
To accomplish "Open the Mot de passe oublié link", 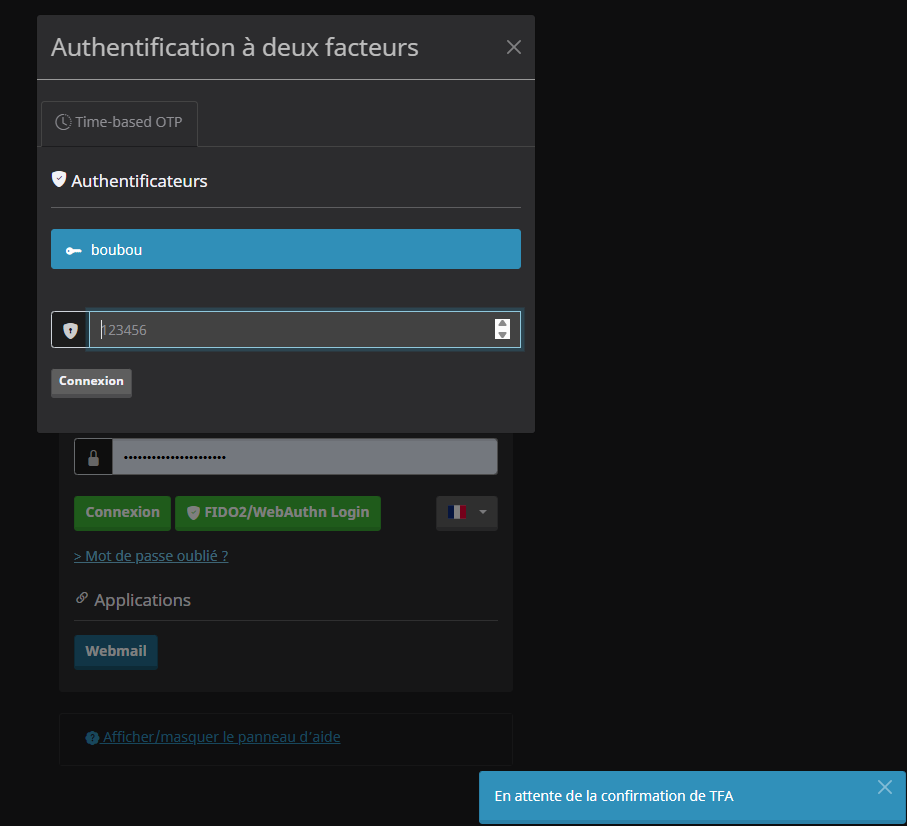I will (151, 556).
